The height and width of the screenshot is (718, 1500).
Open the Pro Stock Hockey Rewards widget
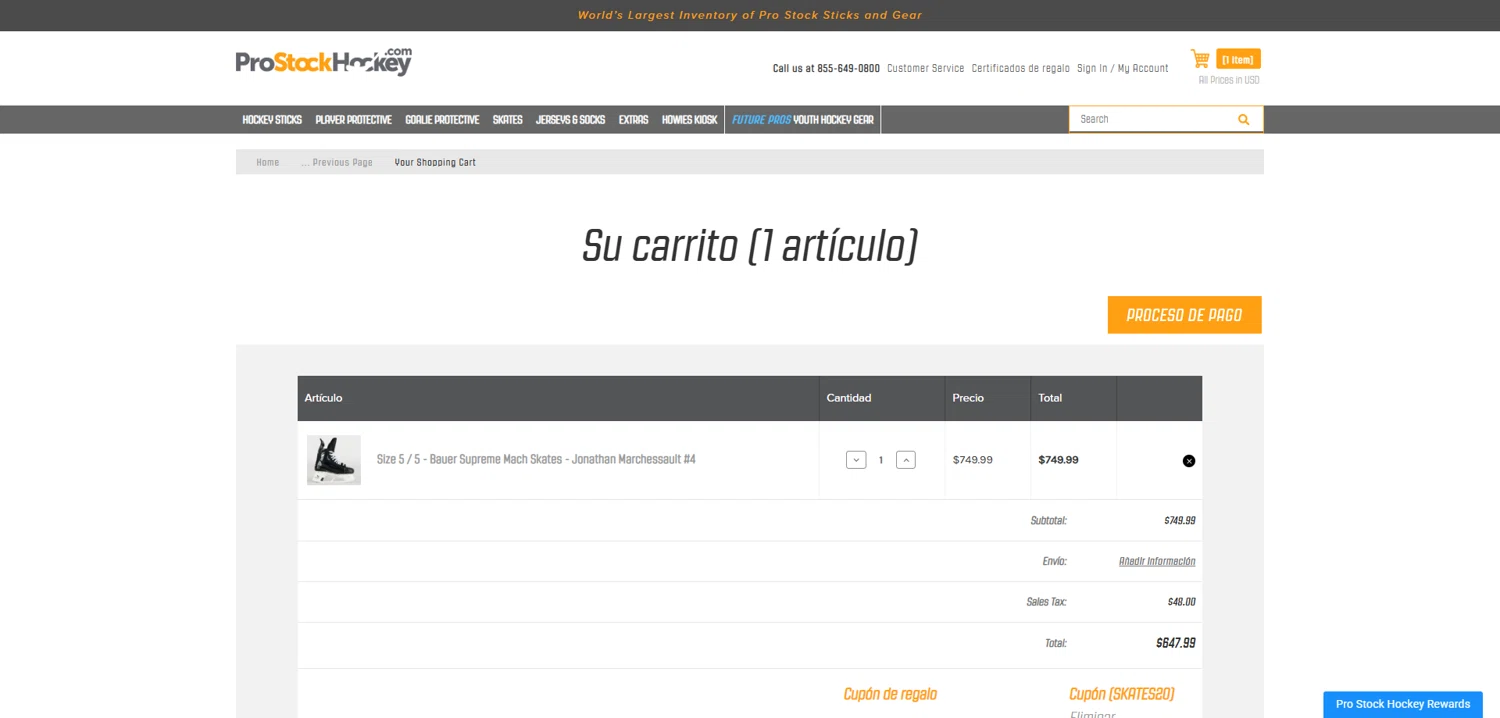[1403, 704]
